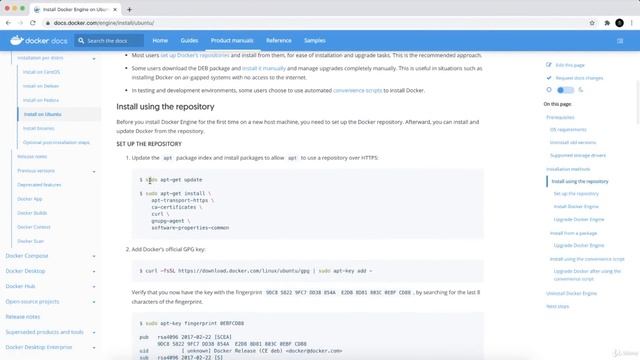640x360 pixels.
Task: Open the Guides tab in navbar
Action: 189,40
